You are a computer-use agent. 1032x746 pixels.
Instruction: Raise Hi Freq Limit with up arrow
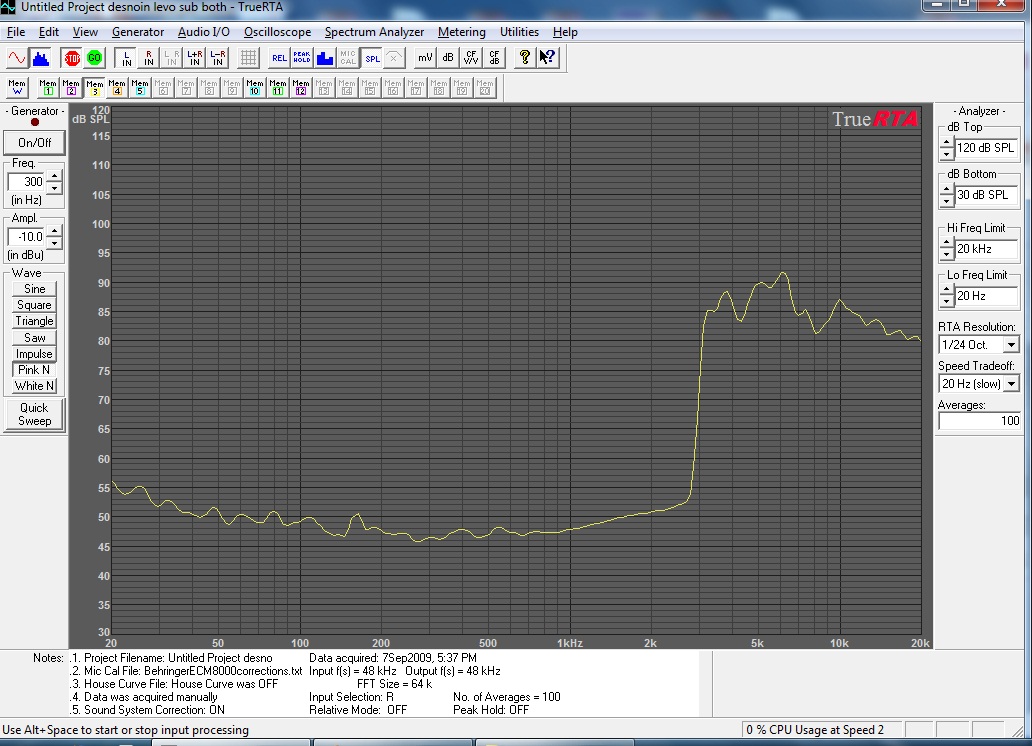(x=946, y=243)
